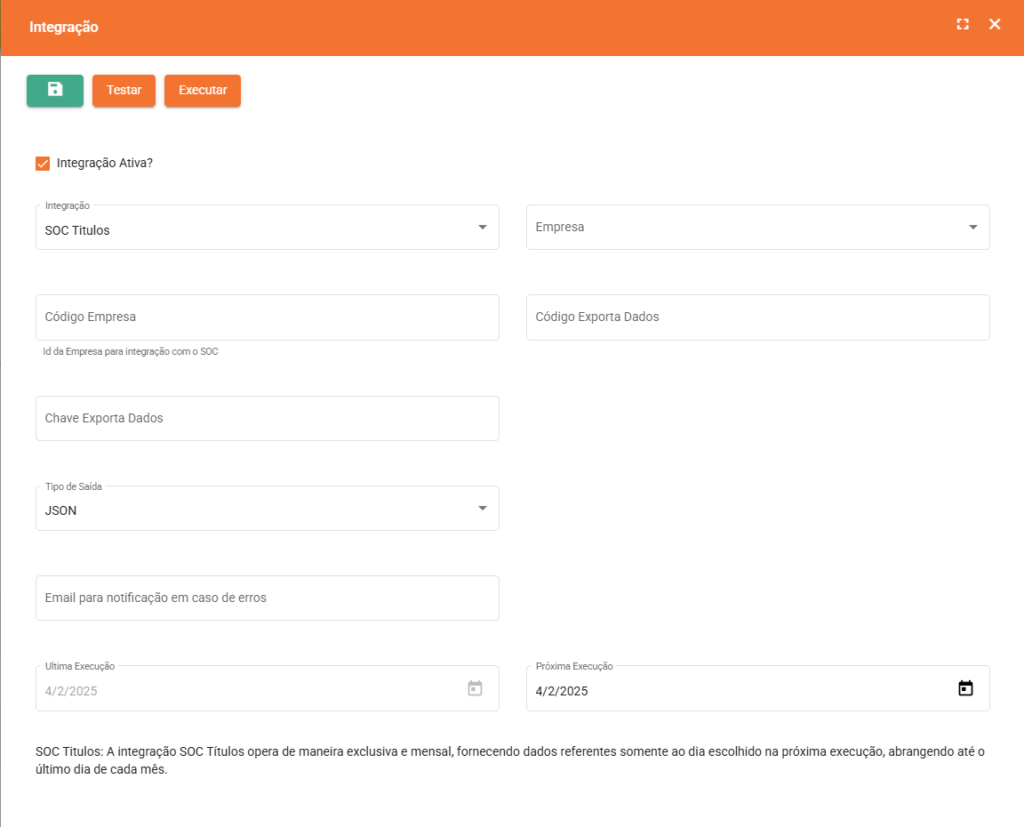
Task: Click the selected value SOC Títulos
Action: point(78,231)
